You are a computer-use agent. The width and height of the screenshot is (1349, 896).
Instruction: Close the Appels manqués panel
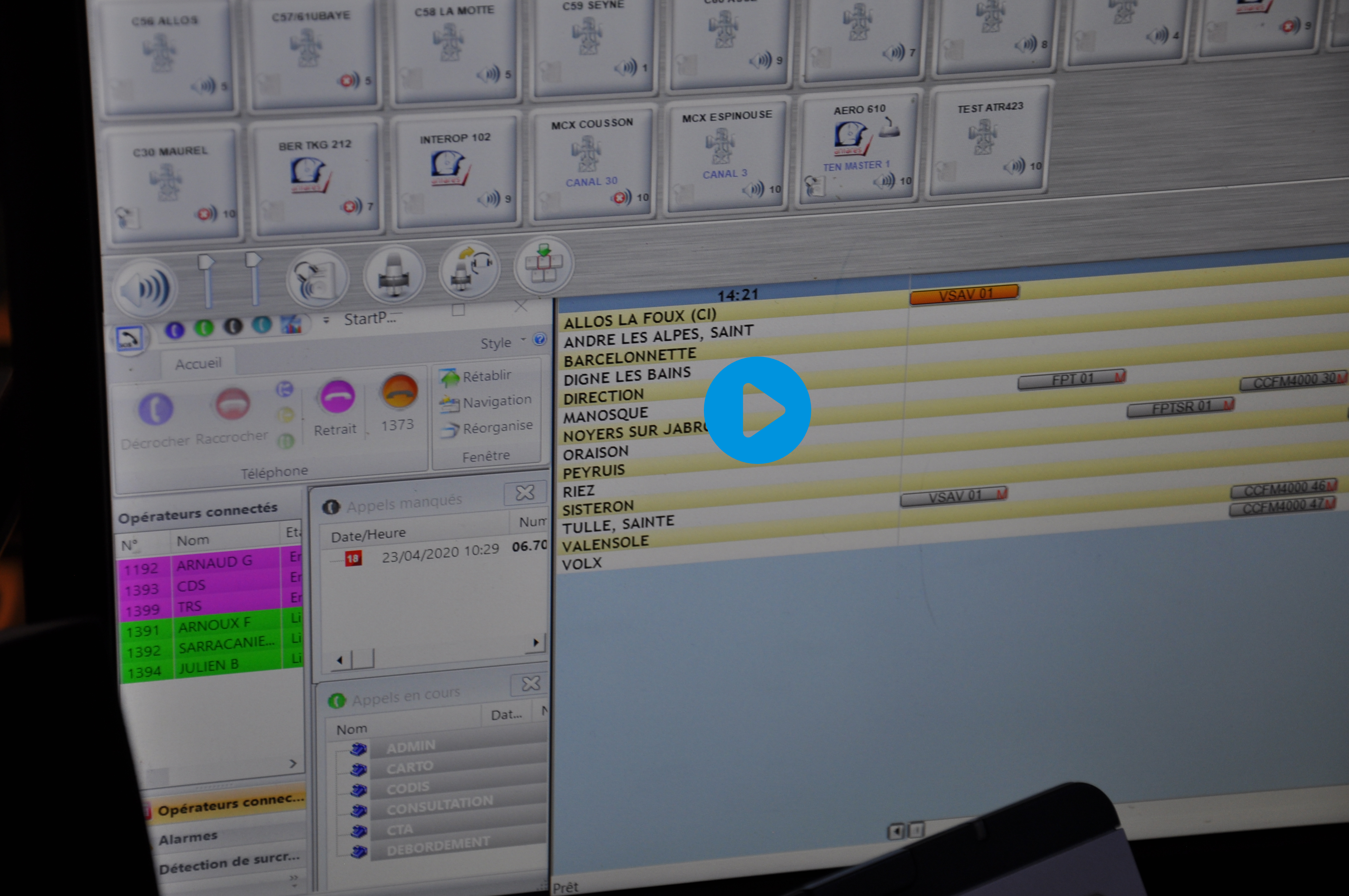pyautogui.click(x=525, y=492)
